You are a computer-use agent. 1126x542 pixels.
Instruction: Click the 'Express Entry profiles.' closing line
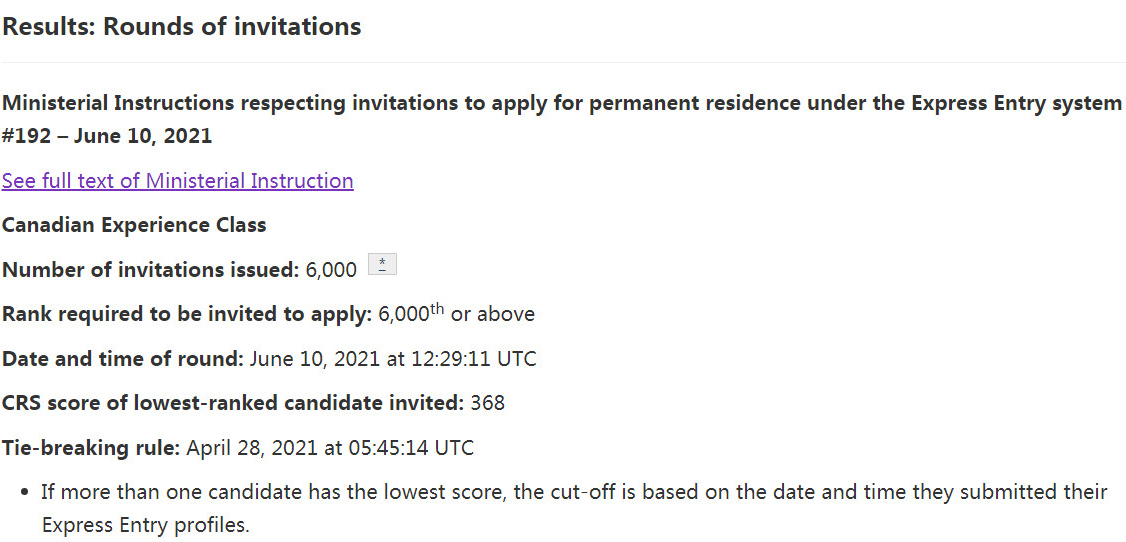[145, 525]
